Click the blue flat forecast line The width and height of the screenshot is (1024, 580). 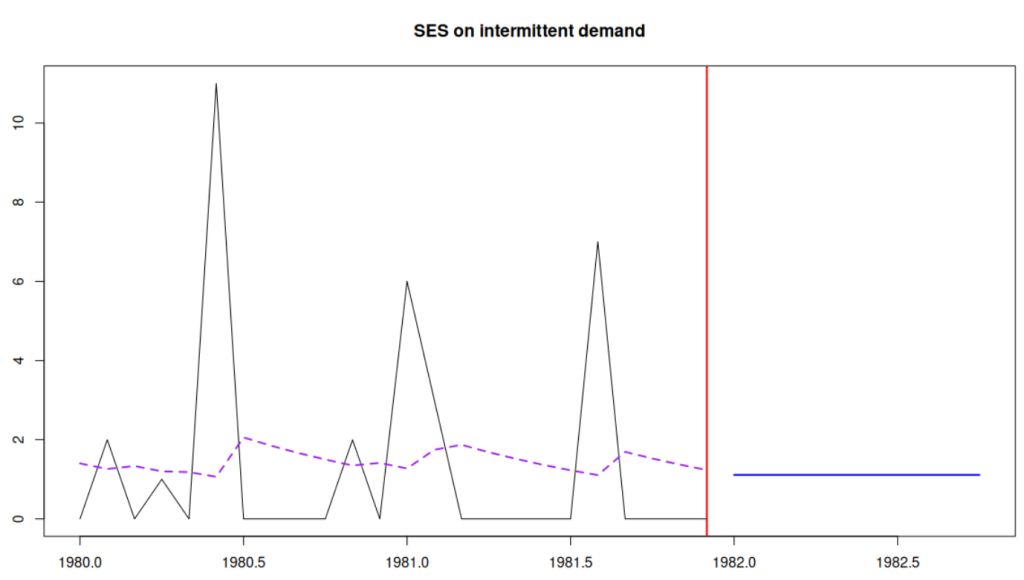[856, 475]
